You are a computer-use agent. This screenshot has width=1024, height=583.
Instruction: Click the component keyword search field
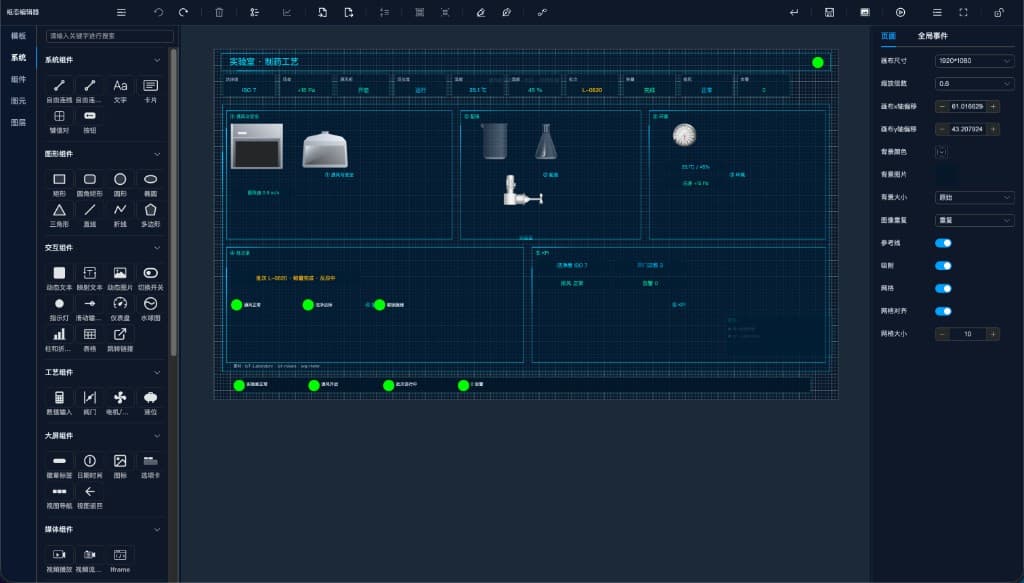pos(110,36)
